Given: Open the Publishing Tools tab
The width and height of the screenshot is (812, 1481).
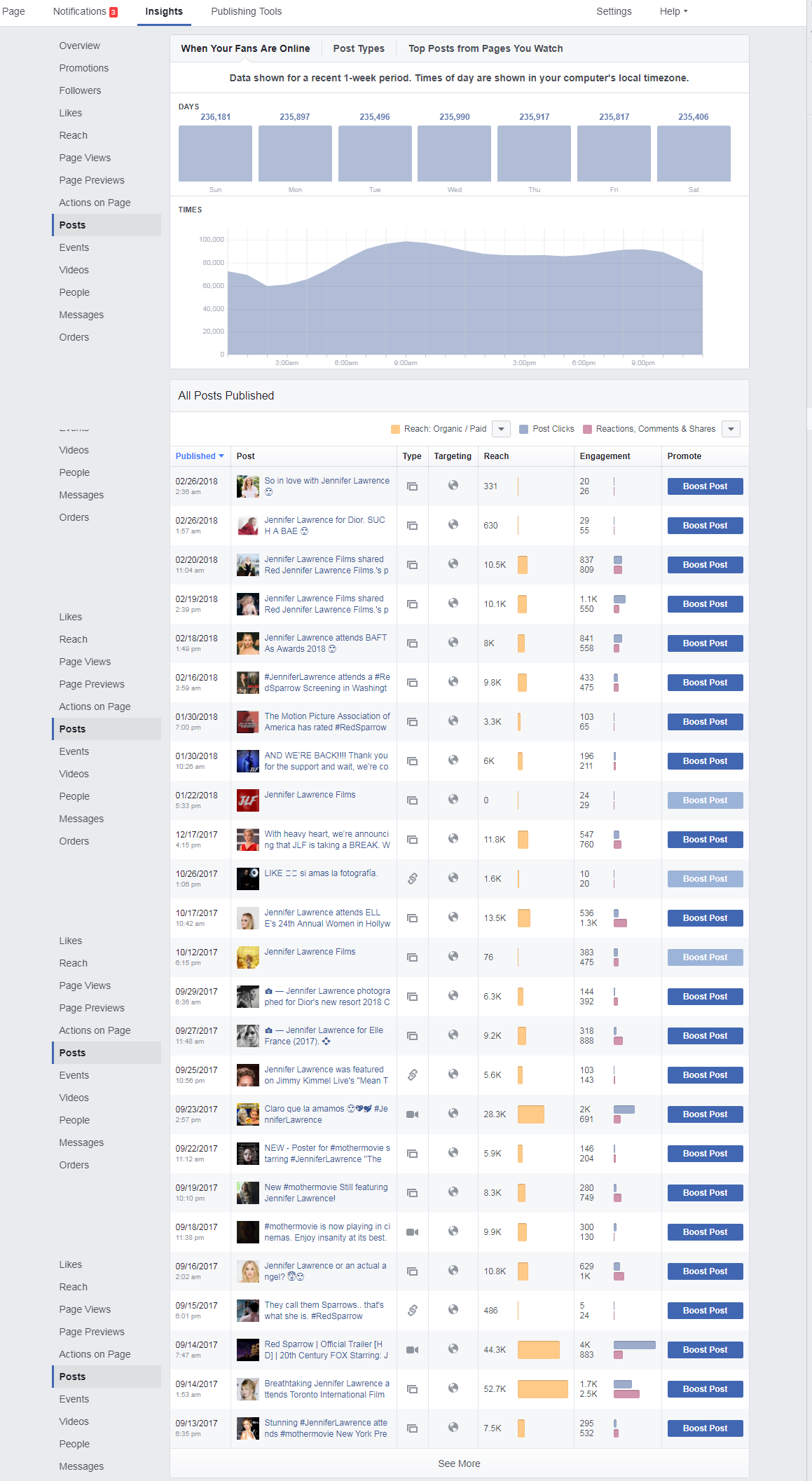Looking at the screenshot, I should (247, 11).
